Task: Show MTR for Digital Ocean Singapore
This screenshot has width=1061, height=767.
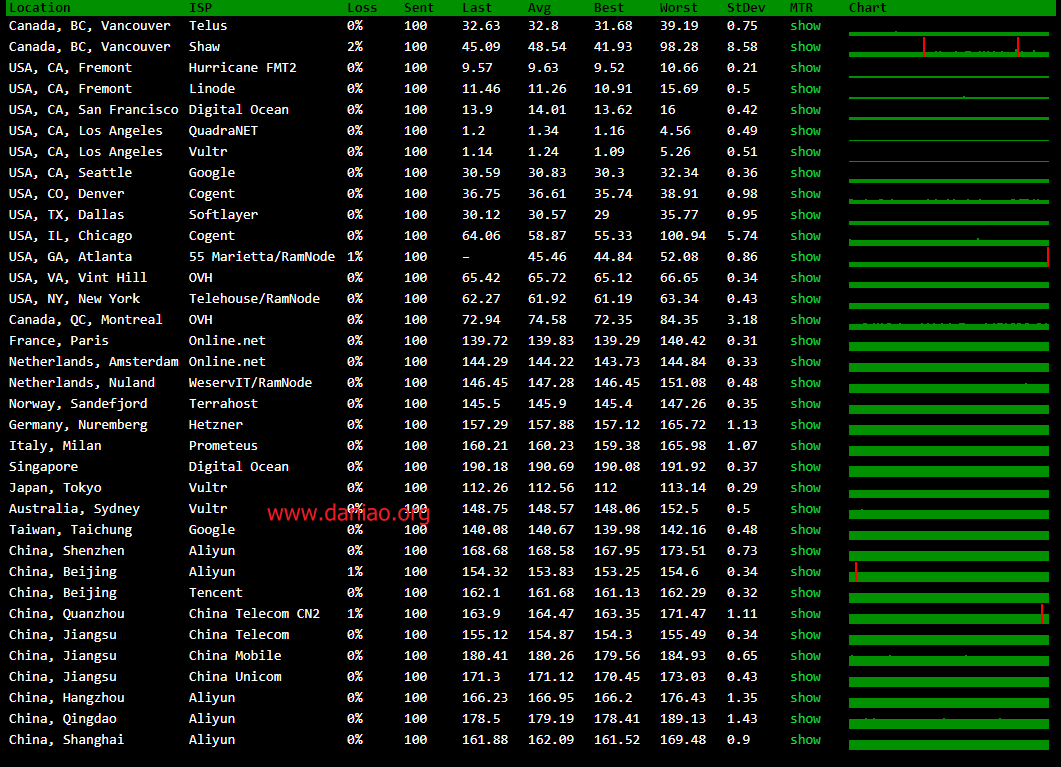Action: pyautogui.click(x=805, y=466)
